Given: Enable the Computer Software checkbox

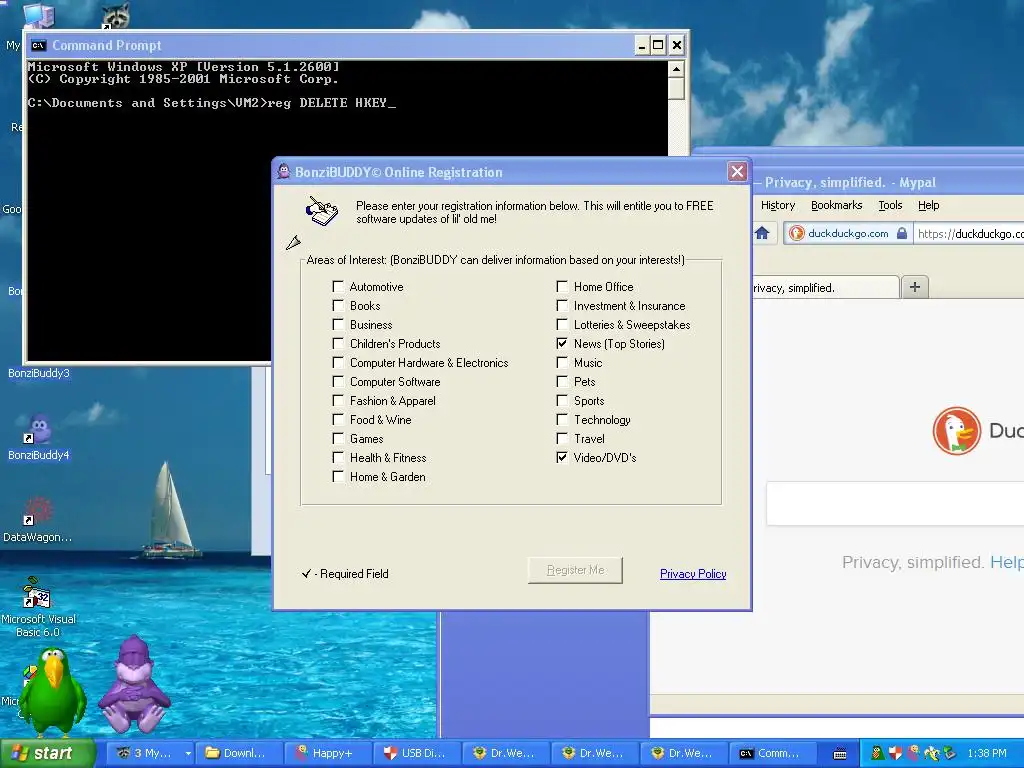Looking at the screenshot, I should tap(338, 381).
